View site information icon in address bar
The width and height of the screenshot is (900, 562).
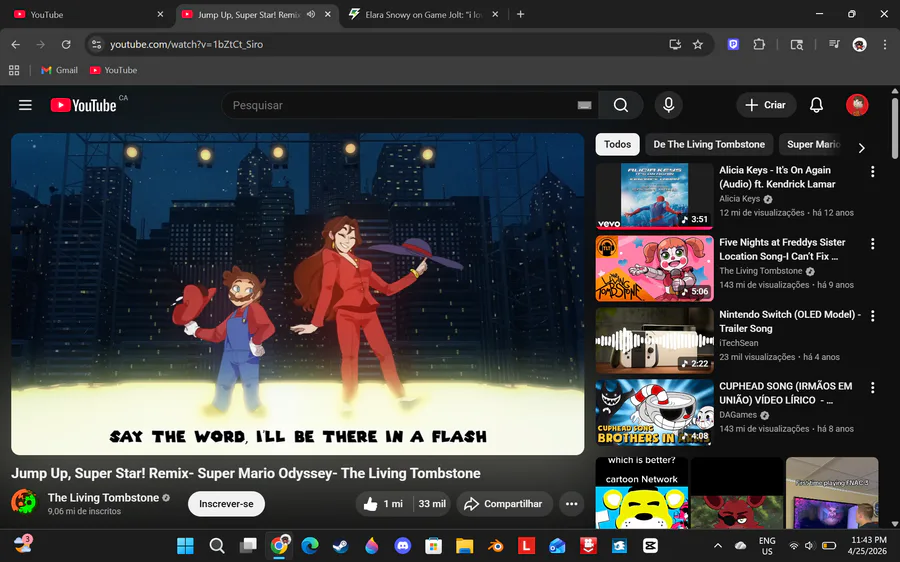coord(96,44)
